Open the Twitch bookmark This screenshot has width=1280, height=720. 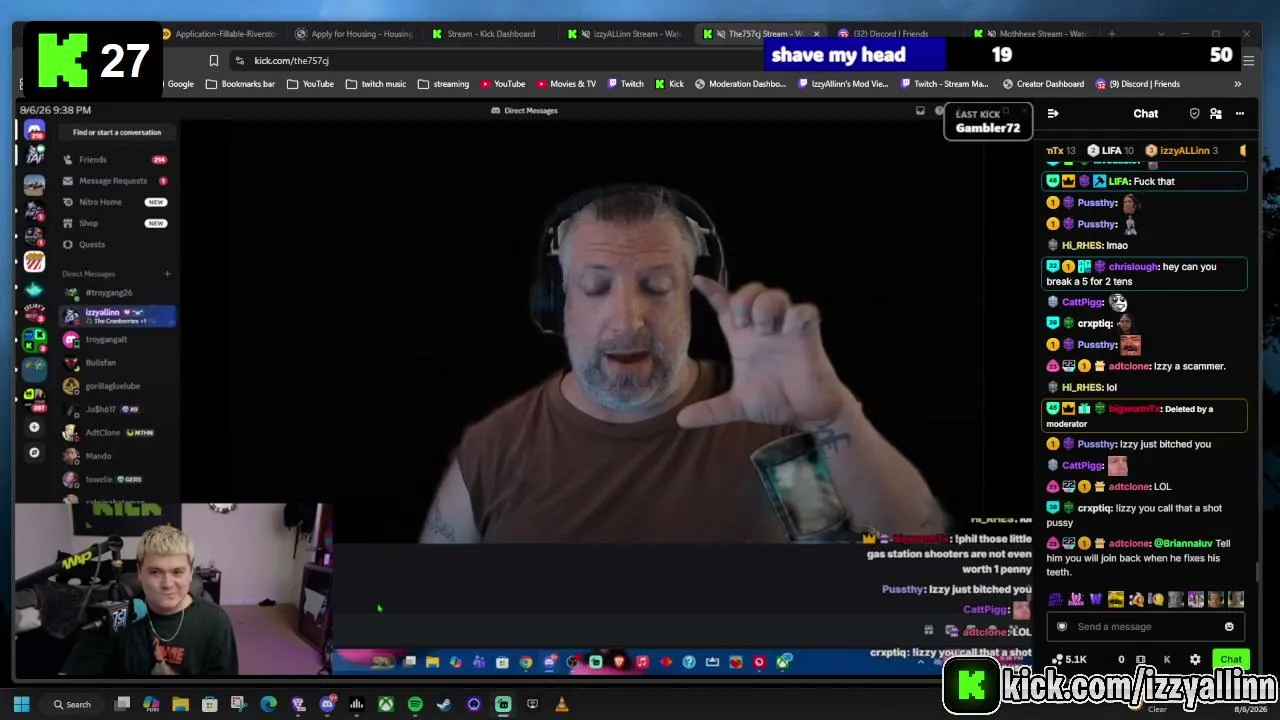(625, 84)
